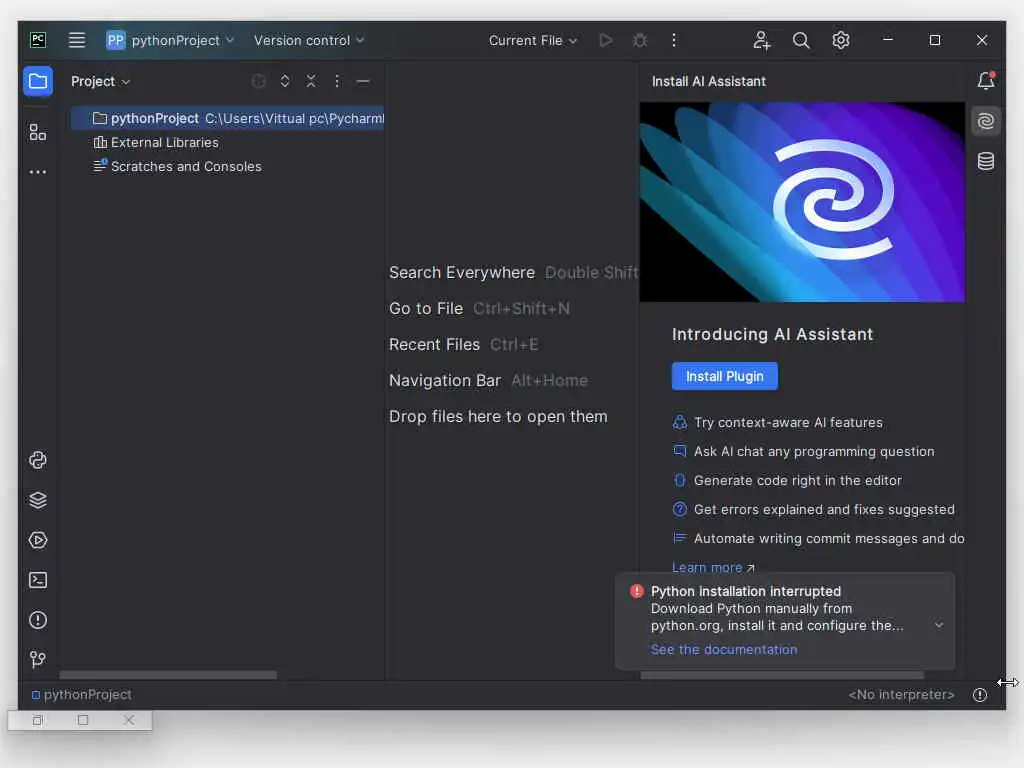Open the Project tool window folder icon

tap(38, 82)
